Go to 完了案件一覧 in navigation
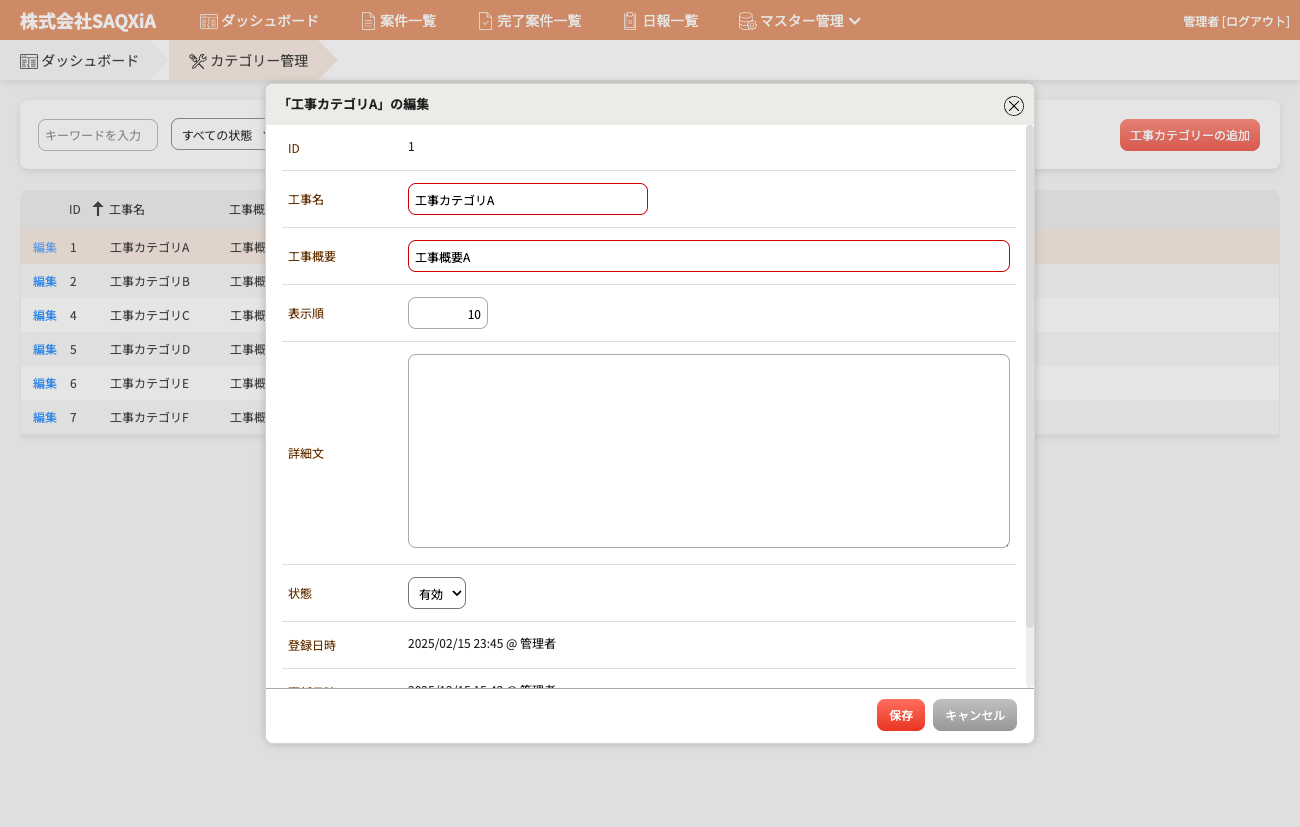 click(x=538, y=21)
